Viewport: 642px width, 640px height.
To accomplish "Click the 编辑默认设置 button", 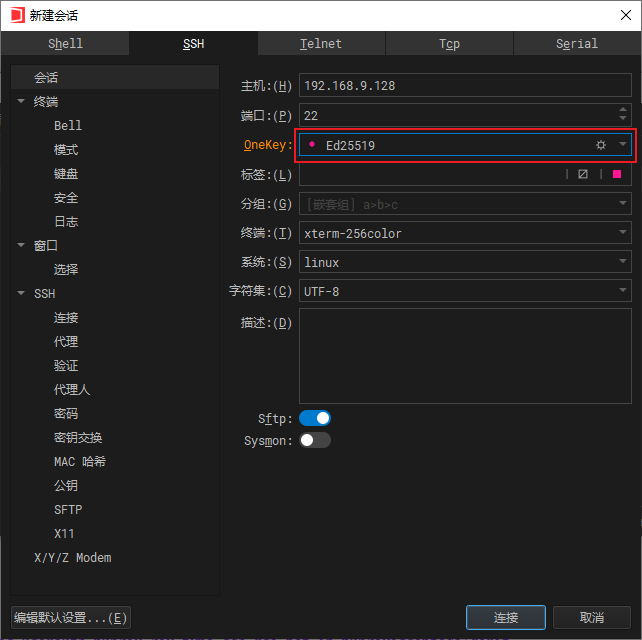I will (x=70, y=617).
